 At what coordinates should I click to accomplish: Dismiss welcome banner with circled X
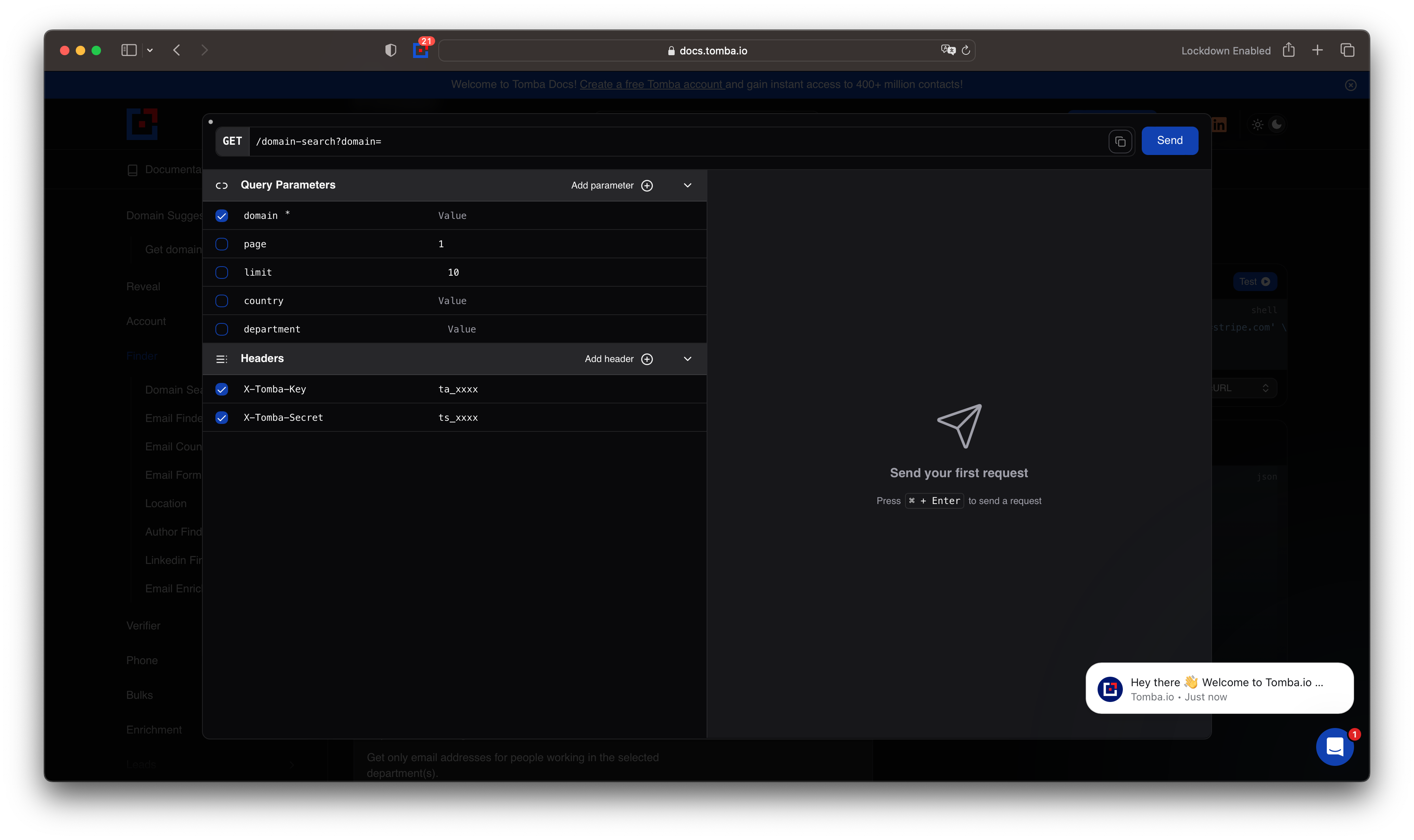(1350, 85)
